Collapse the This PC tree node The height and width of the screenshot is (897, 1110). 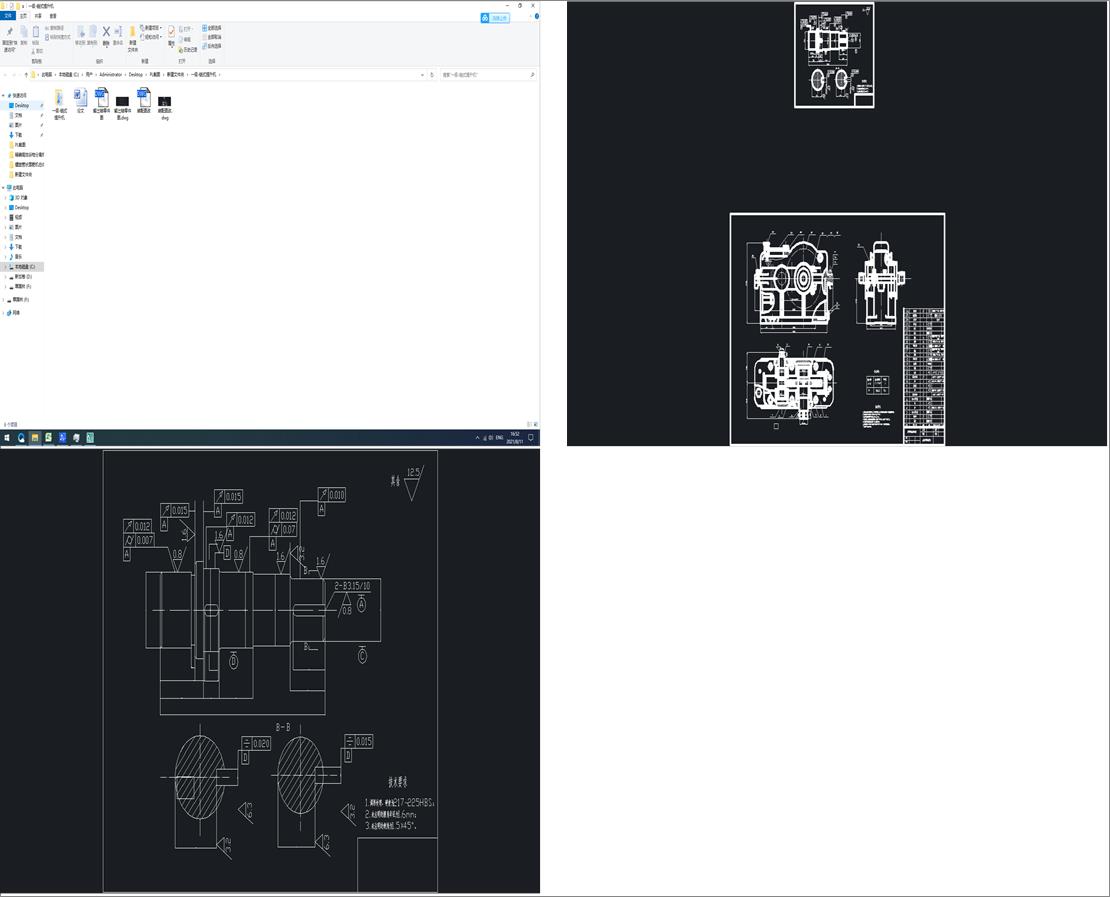[x=4, y=188]
